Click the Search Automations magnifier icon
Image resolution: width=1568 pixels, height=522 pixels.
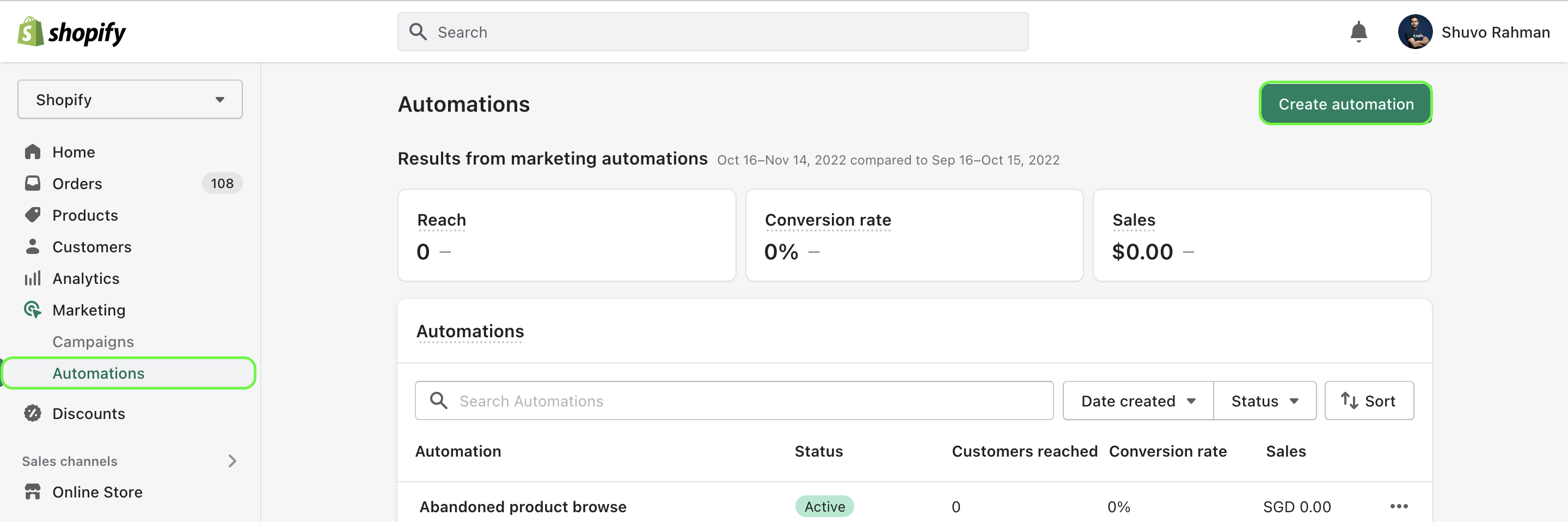point(438,401)
